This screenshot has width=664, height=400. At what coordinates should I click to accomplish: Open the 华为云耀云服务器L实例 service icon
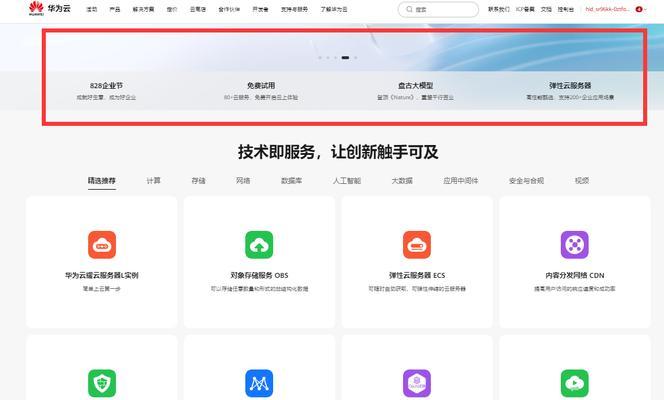pos(102,245)
